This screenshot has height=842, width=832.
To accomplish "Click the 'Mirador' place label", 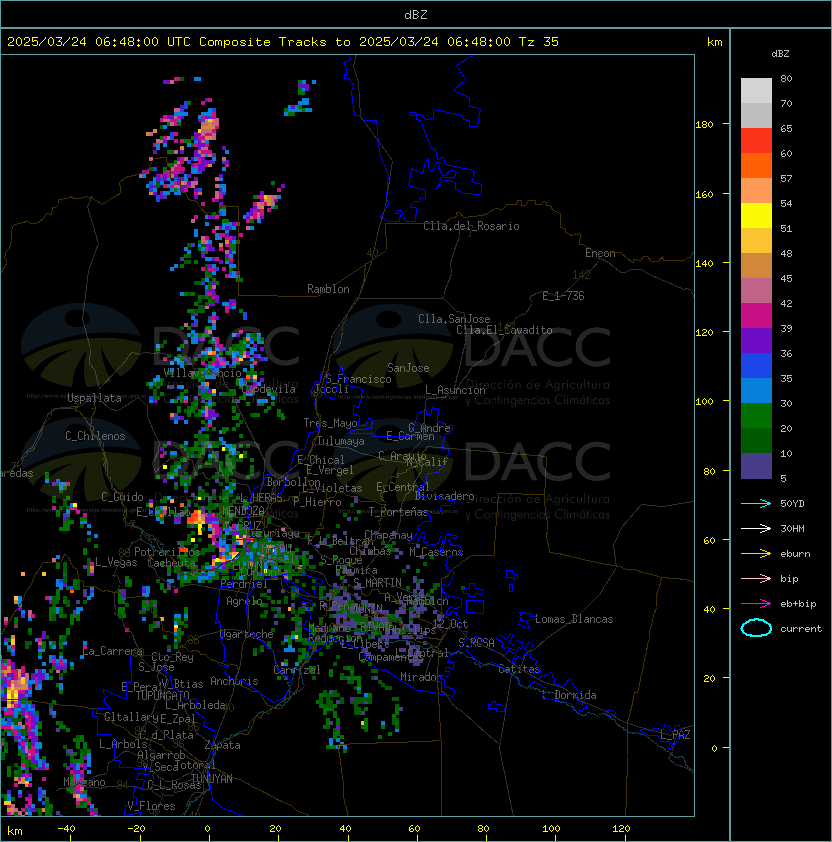I will tap(421, 677).
